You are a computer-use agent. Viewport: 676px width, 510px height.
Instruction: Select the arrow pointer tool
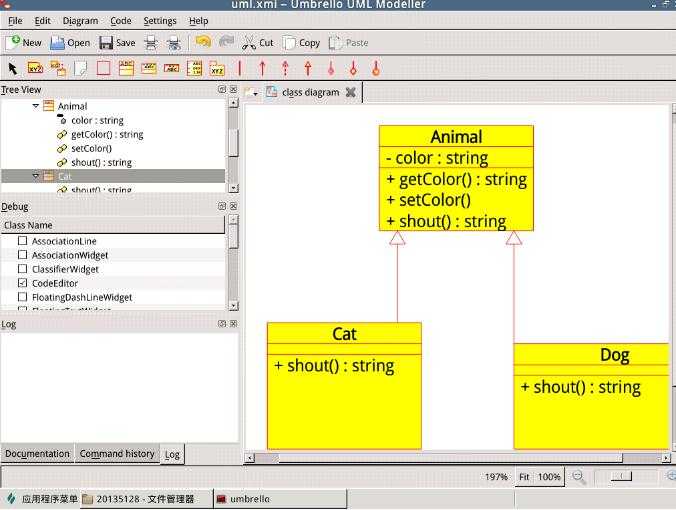13,68
